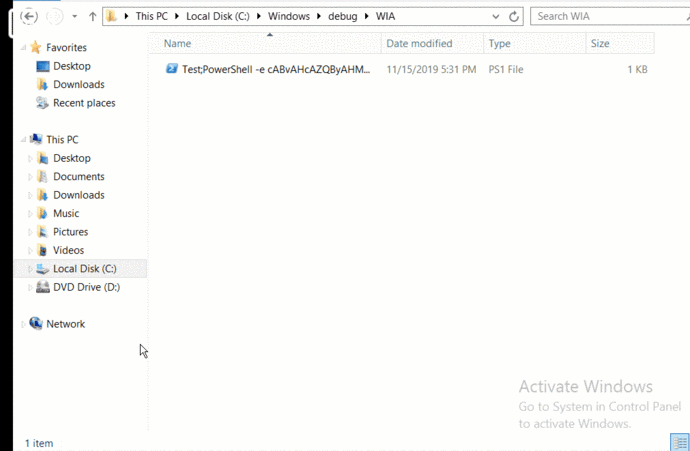690x451 pixels.
Task: Refresh the WIA folder view
Action: 514,17
